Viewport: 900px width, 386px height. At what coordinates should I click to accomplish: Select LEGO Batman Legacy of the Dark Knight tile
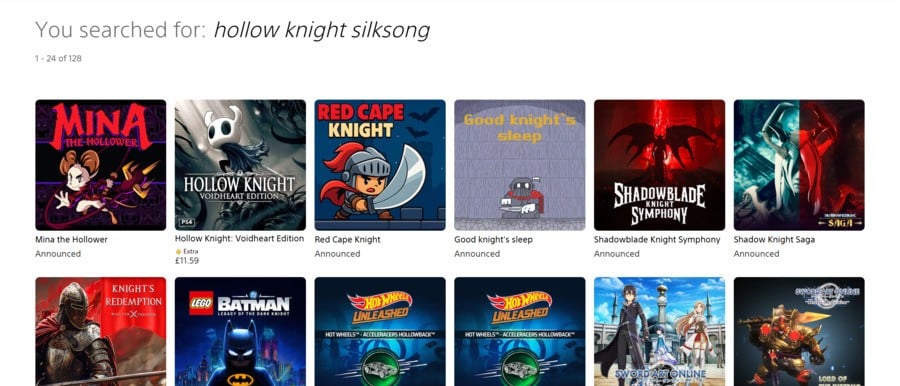(240, 331)
